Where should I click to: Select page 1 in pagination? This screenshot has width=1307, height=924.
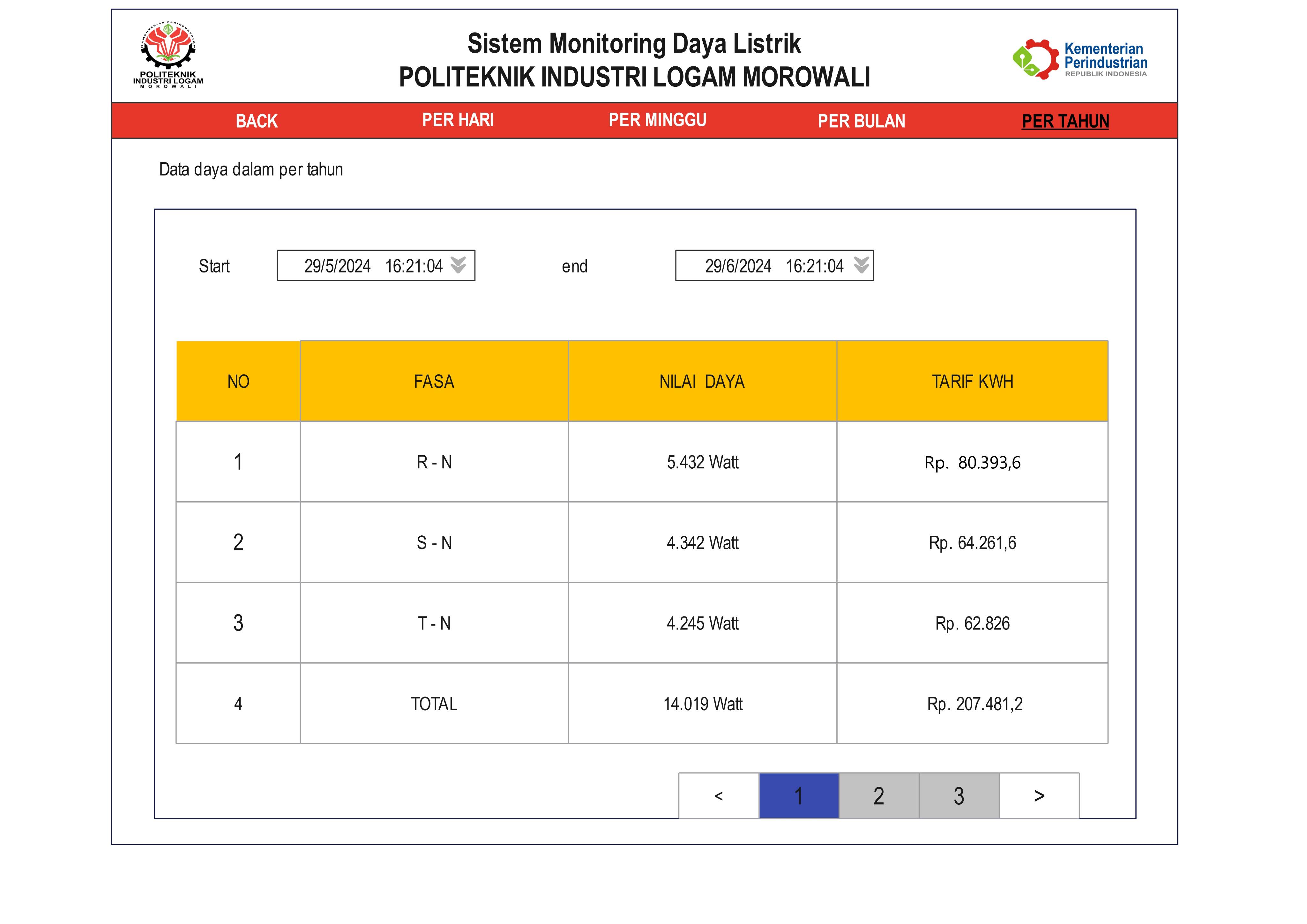pos(799,795)
